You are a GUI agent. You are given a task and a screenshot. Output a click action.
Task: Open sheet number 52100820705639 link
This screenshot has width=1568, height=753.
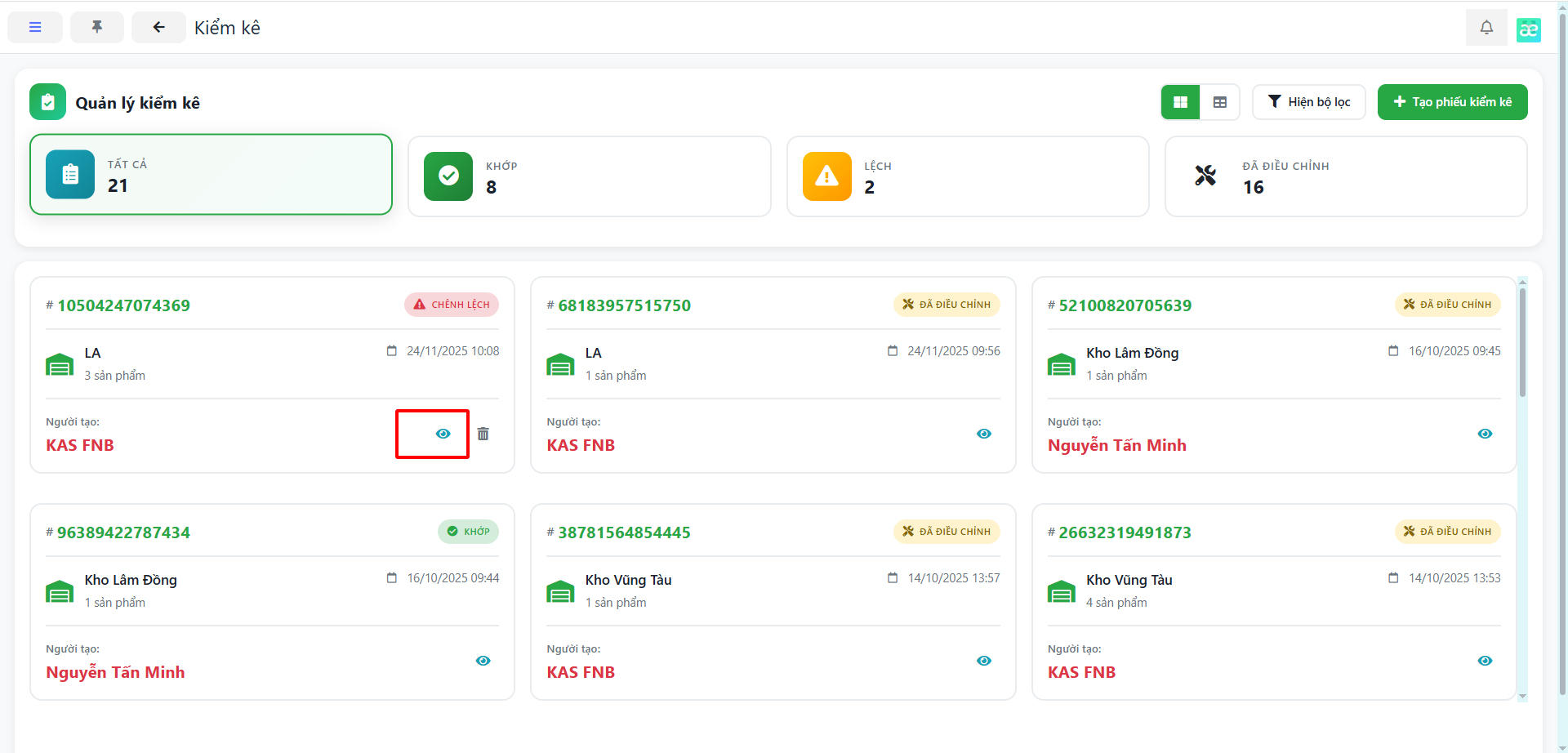1125,305
